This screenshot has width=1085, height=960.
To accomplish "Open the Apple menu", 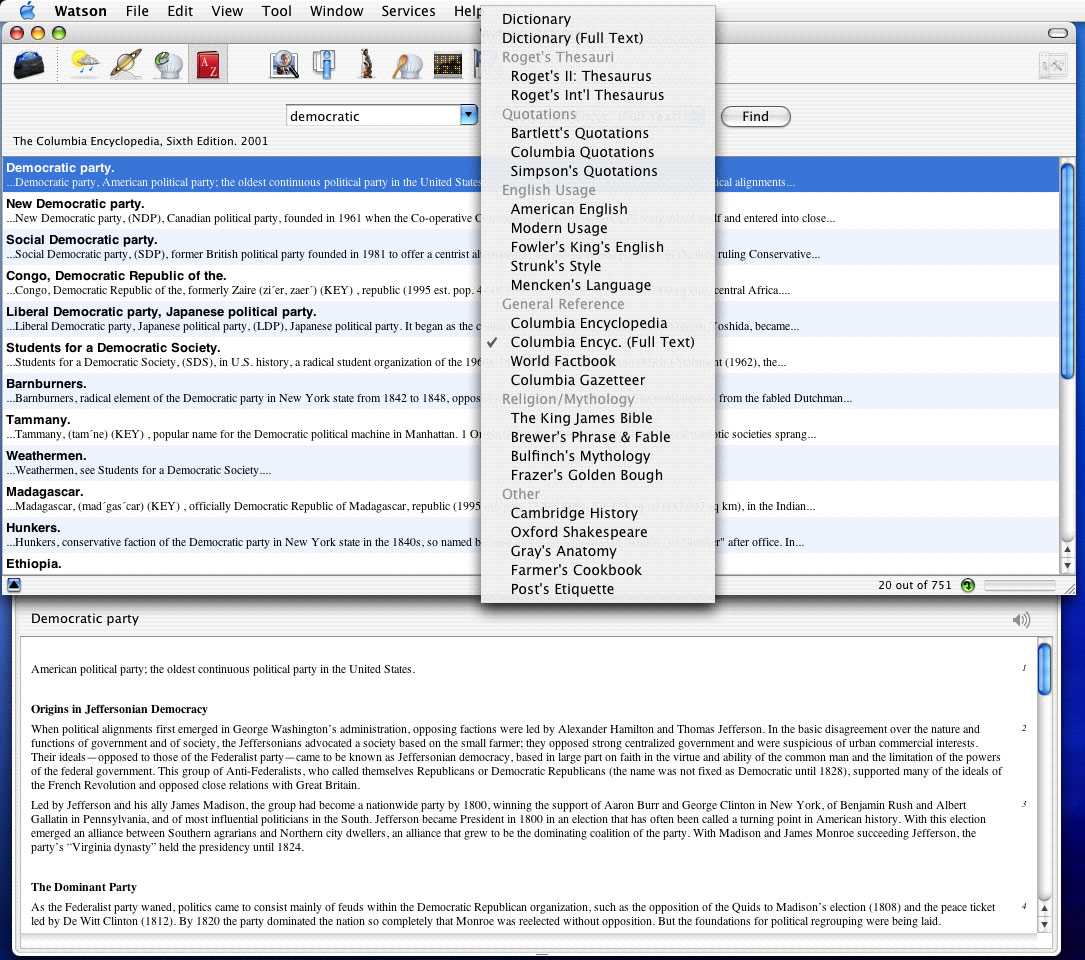I will click(x=27, y=10).
